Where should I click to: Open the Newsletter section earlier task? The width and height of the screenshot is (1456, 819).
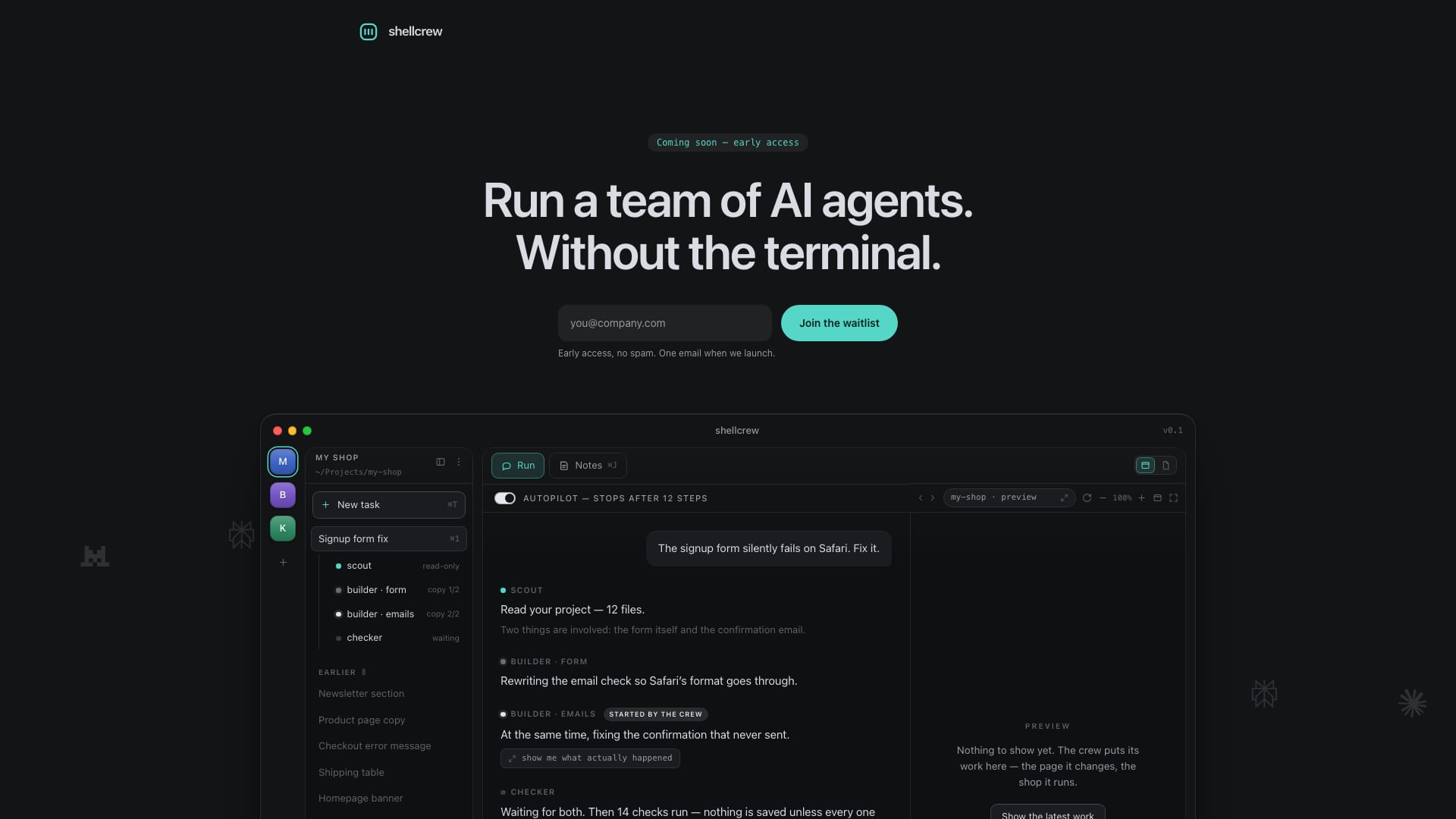tap(361, 694)
